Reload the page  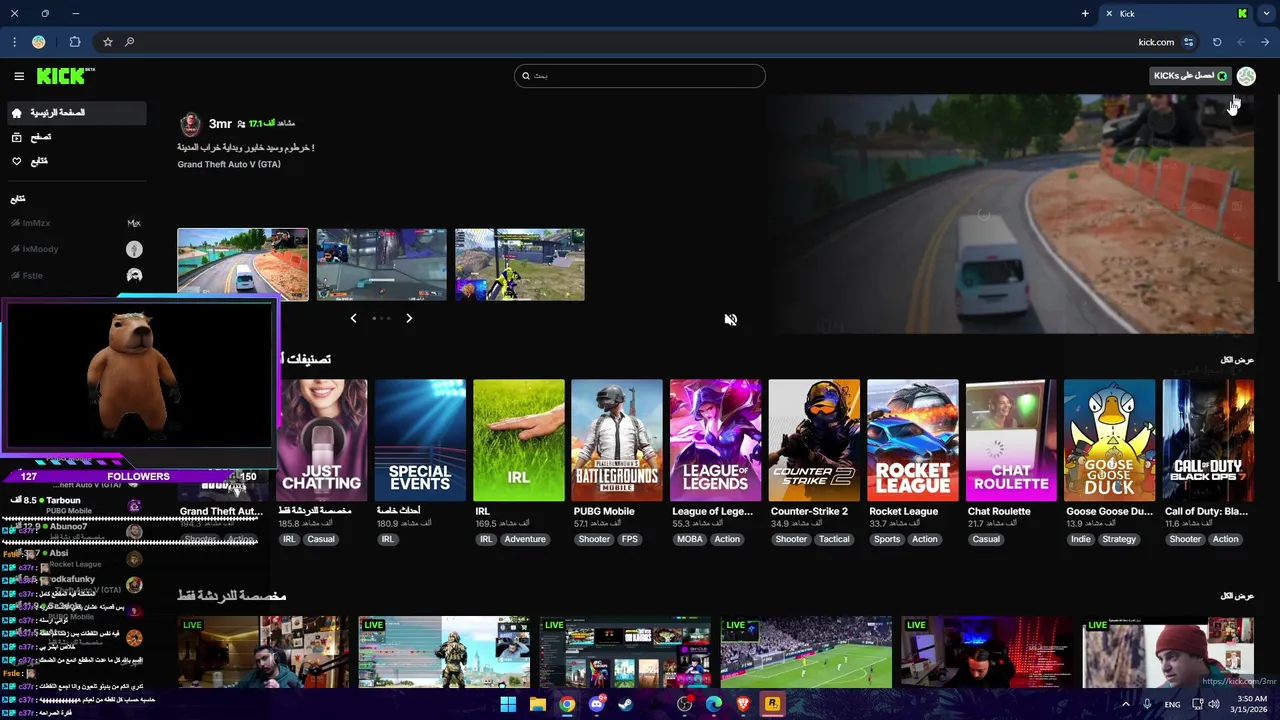coord(1217,42)
